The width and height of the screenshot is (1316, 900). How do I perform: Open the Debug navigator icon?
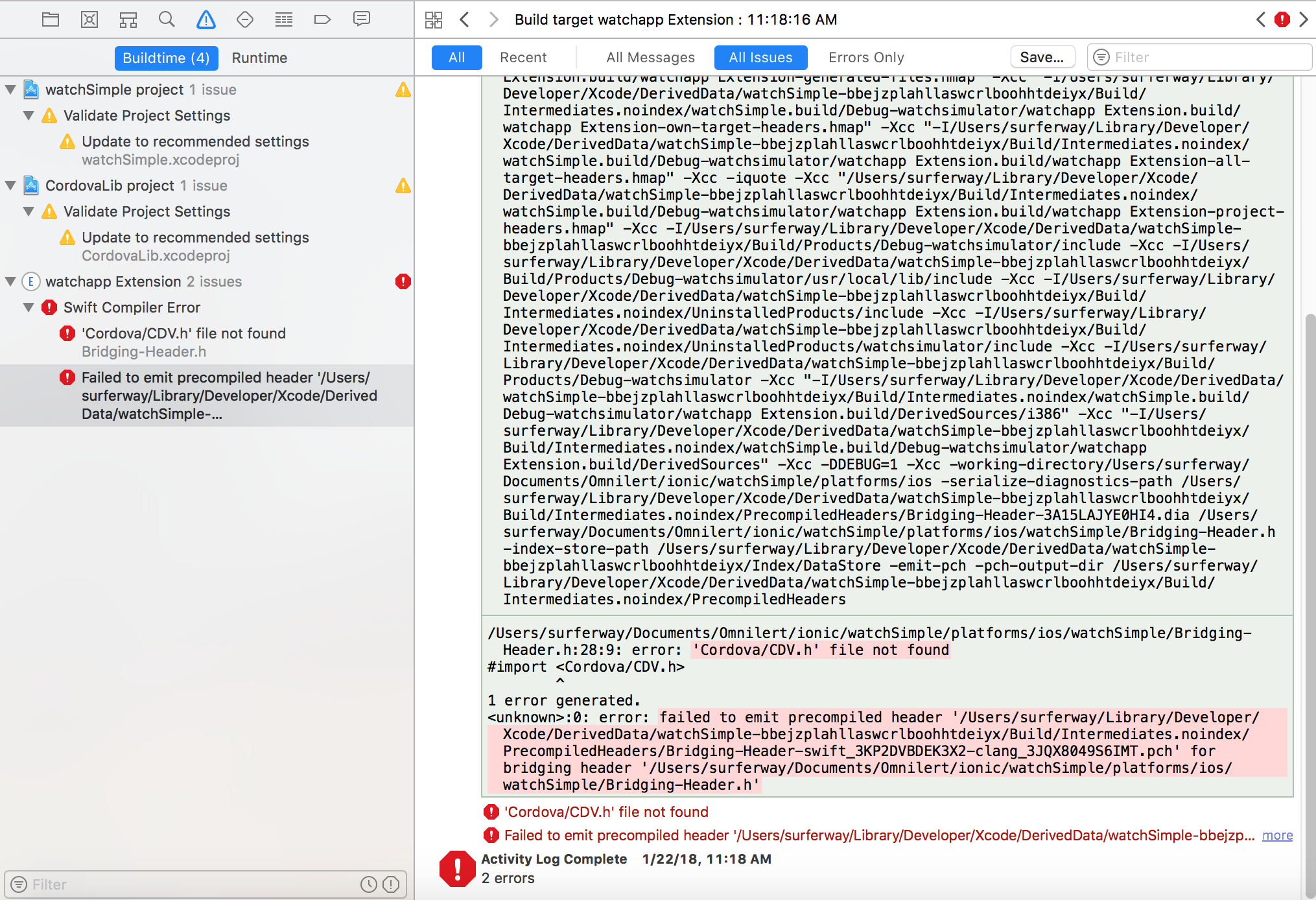[x=283, y=19]
